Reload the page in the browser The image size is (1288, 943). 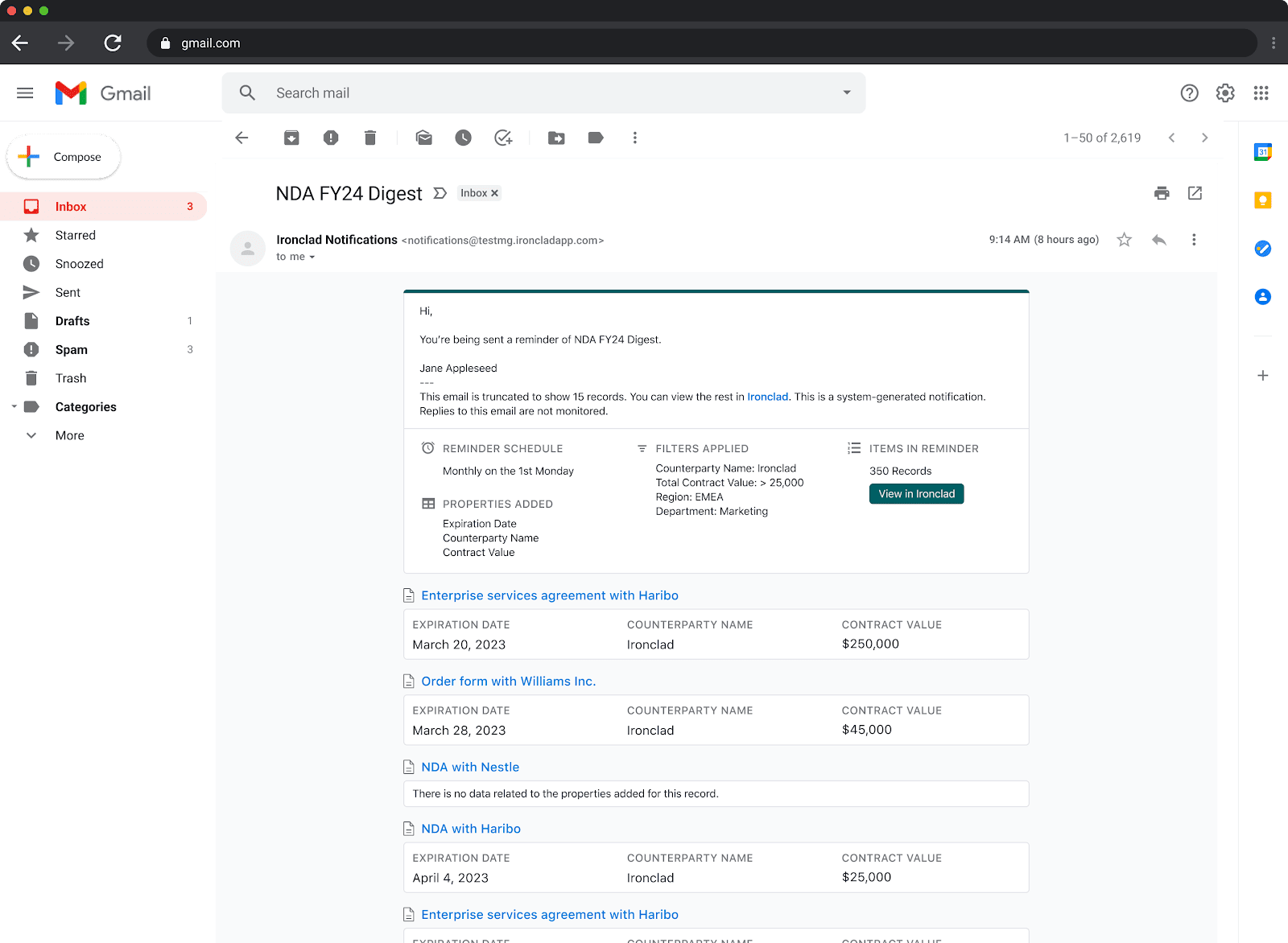click(x=113, y=43)
